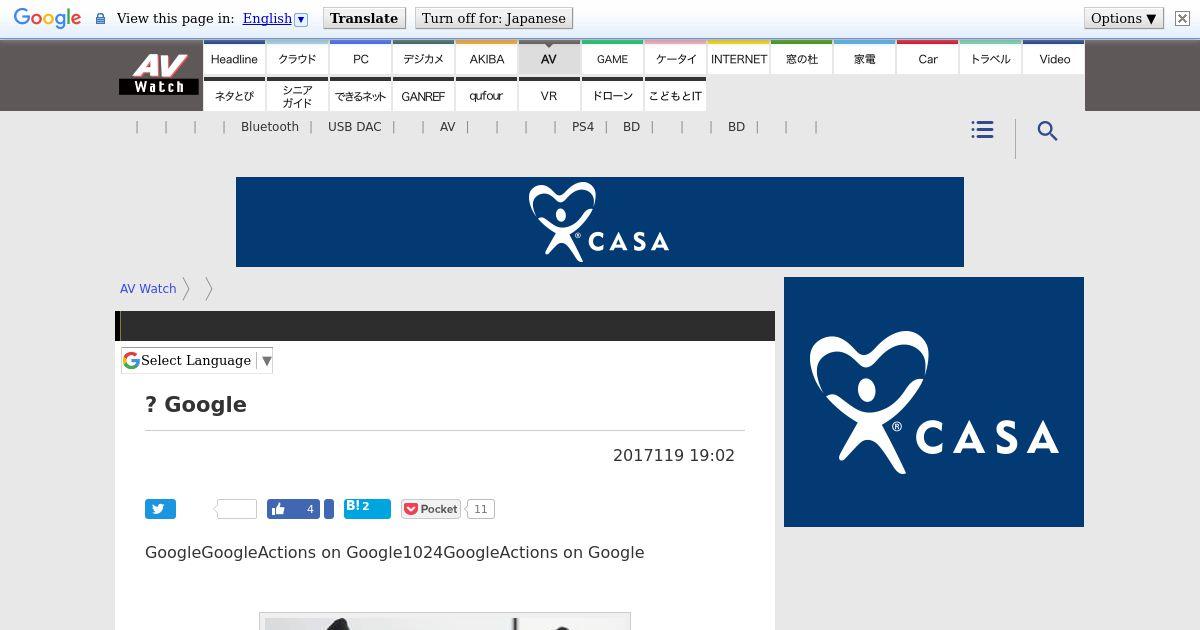Click the AV Watch breadcrumb link
The width and height of the screenshot is (1200, 630).
(148, 288)
